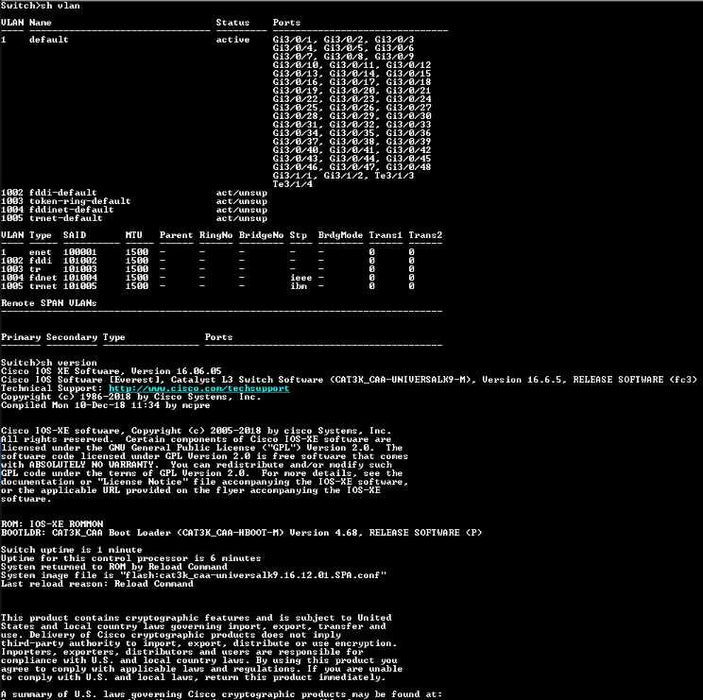
Task: Click the 'Trans1' column header
Action: point(386,235)
